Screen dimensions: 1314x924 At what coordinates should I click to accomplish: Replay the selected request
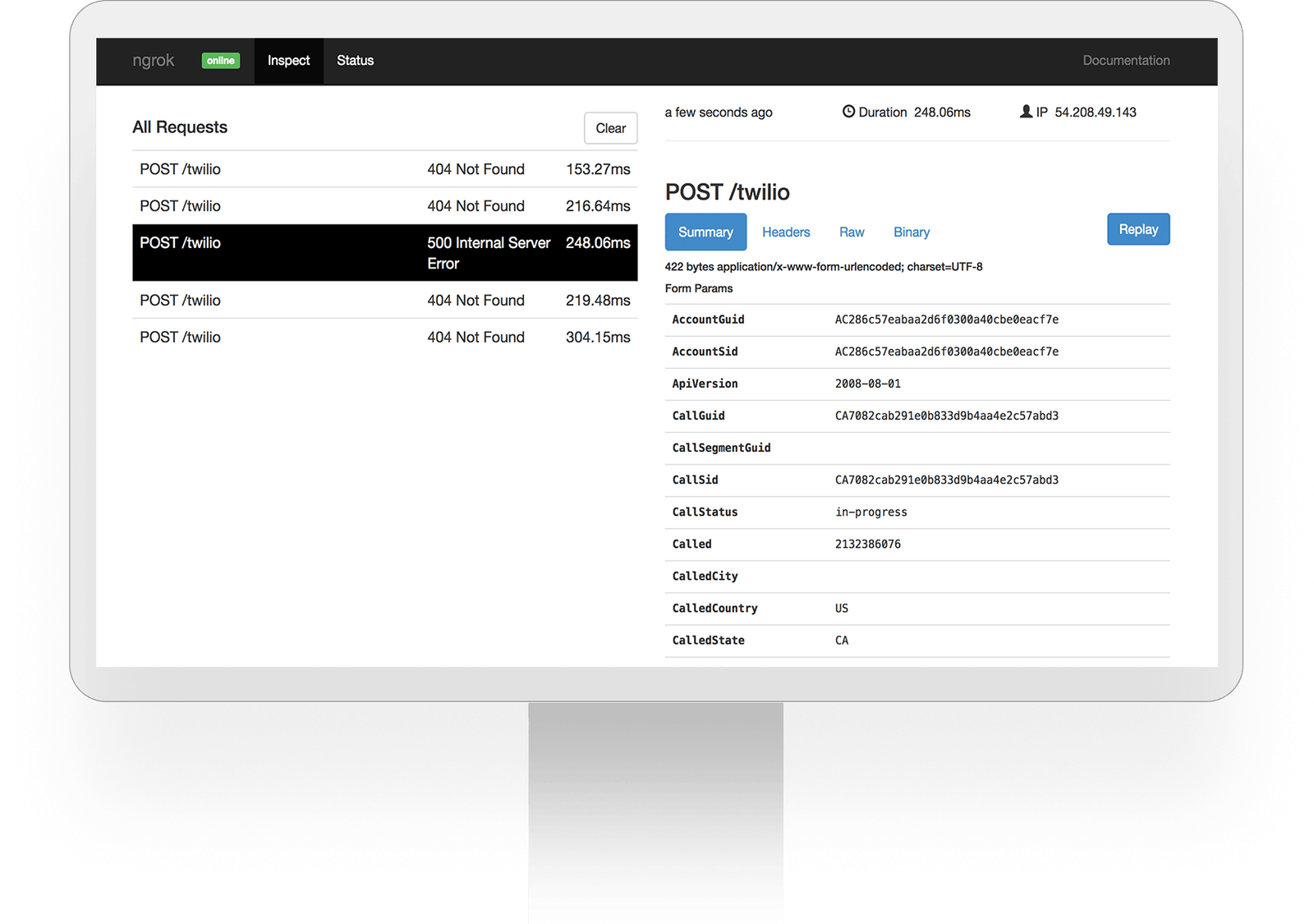coord(1138,229)
